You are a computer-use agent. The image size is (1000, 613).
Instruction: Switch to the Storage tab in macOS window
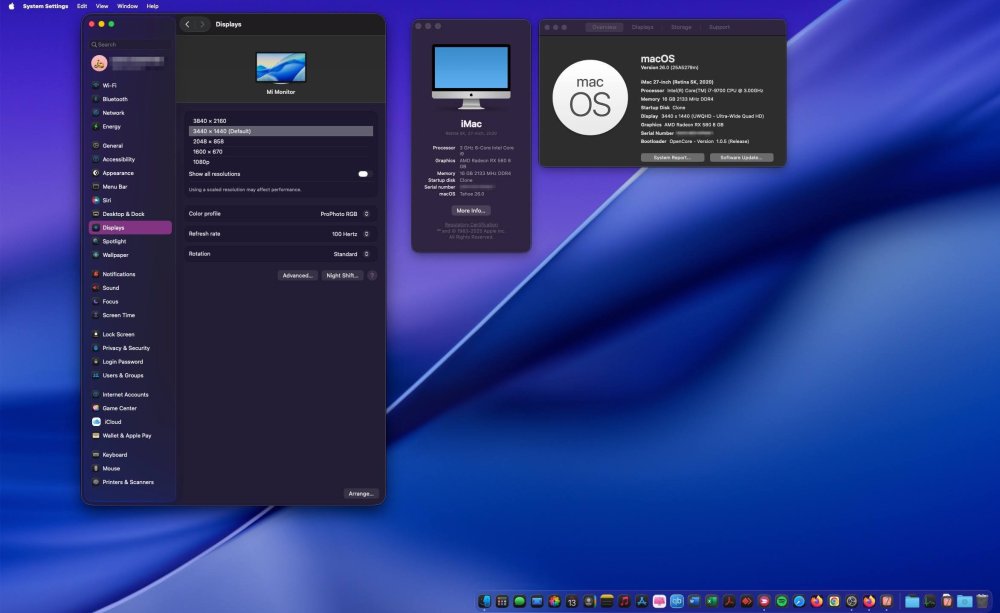[681, 27]
